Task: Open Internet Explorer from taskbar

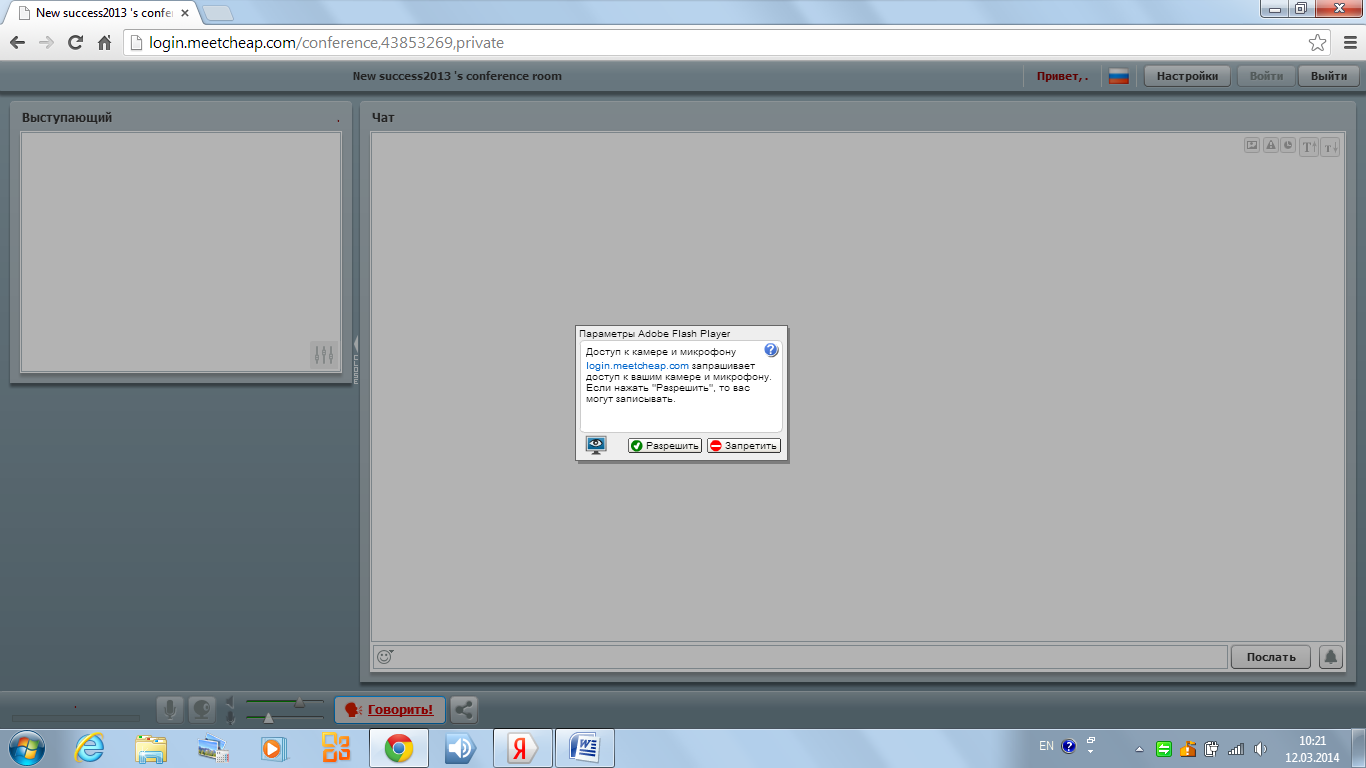Action: tap(90, 748)
